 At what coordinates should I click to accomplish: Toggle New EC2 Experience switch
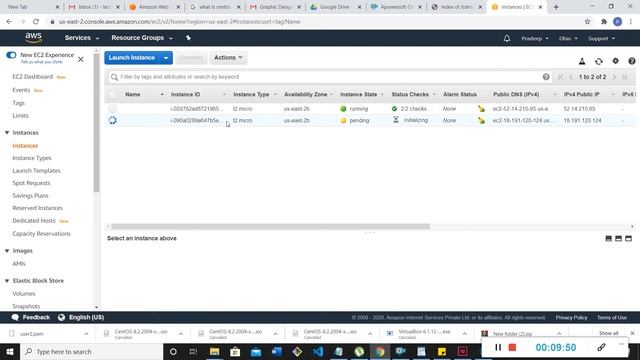pos(11,55)
